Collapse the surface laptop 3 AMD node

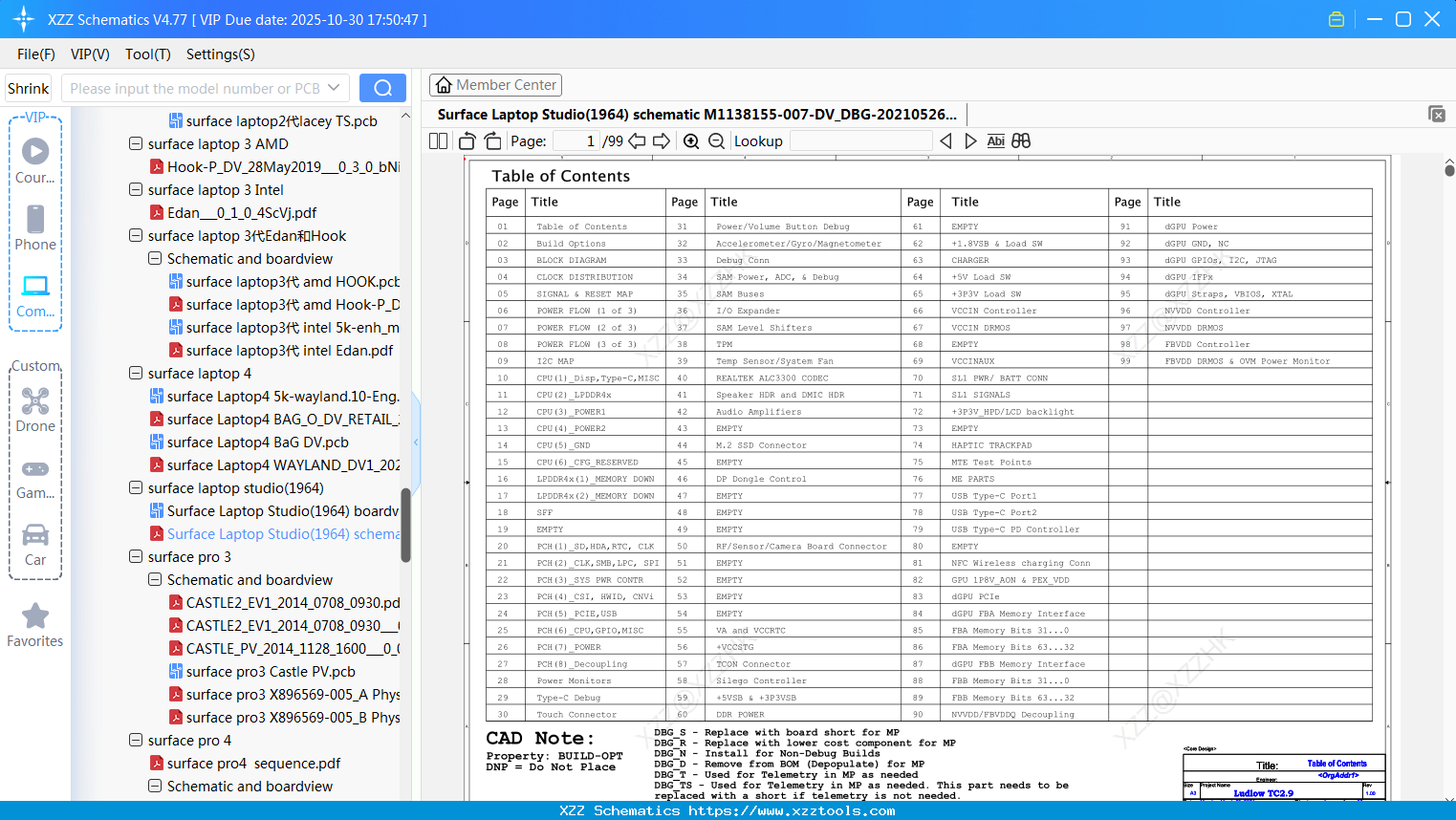coord(136,143)
